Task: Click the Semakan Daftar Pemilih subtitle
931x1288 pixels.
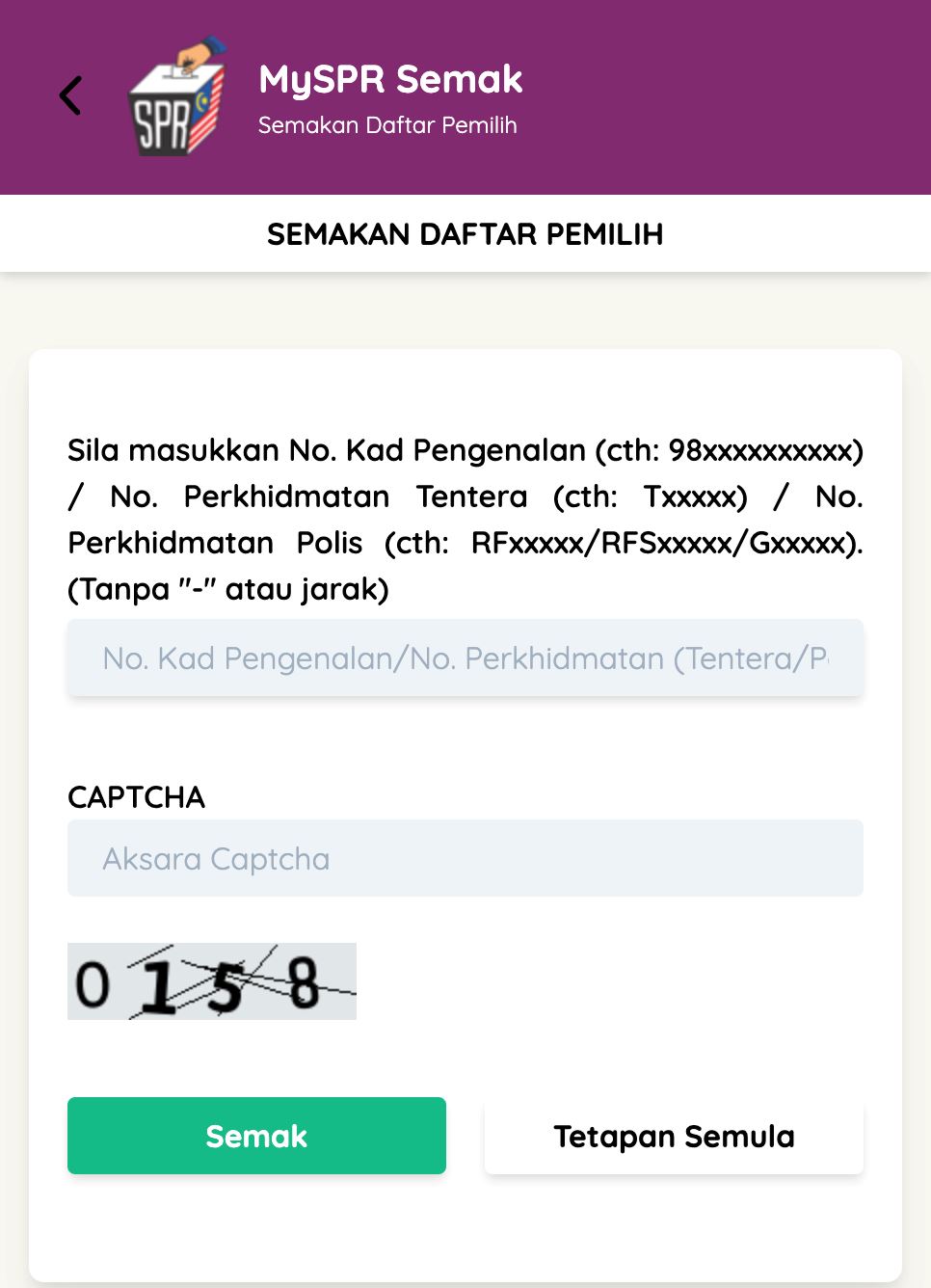Action: tap(387, 125)
